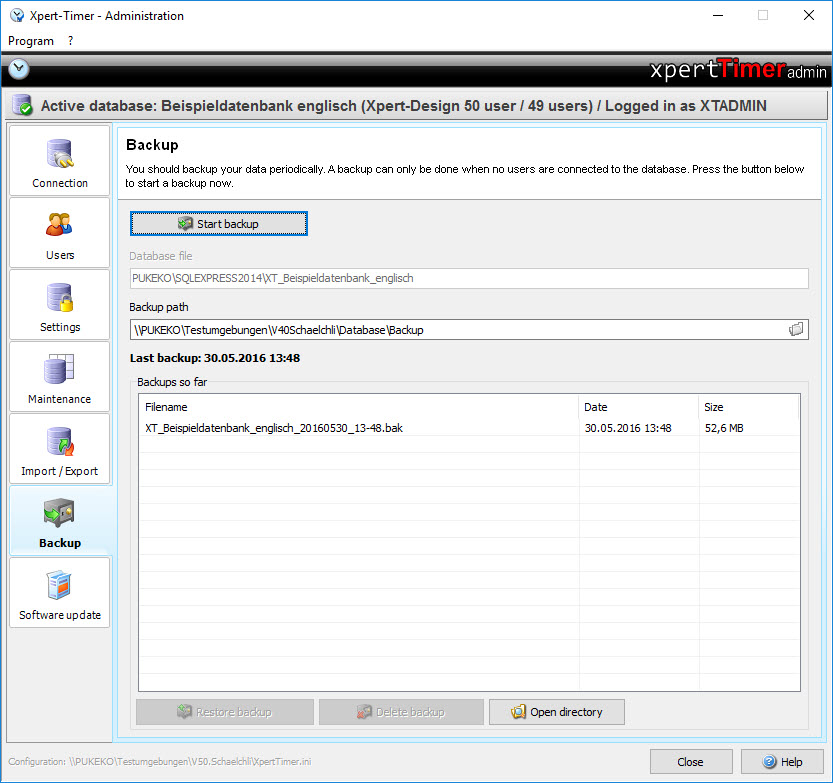Sort backups by Date column header
Image resolution: width=833 pixels, height=783 pixels.
pyautogui.click(x=637, y=407)
